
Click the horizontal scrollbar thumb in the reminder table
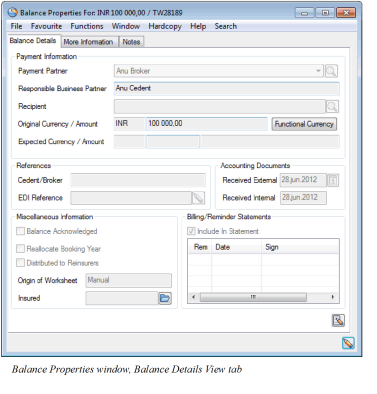tap(253, 297)
